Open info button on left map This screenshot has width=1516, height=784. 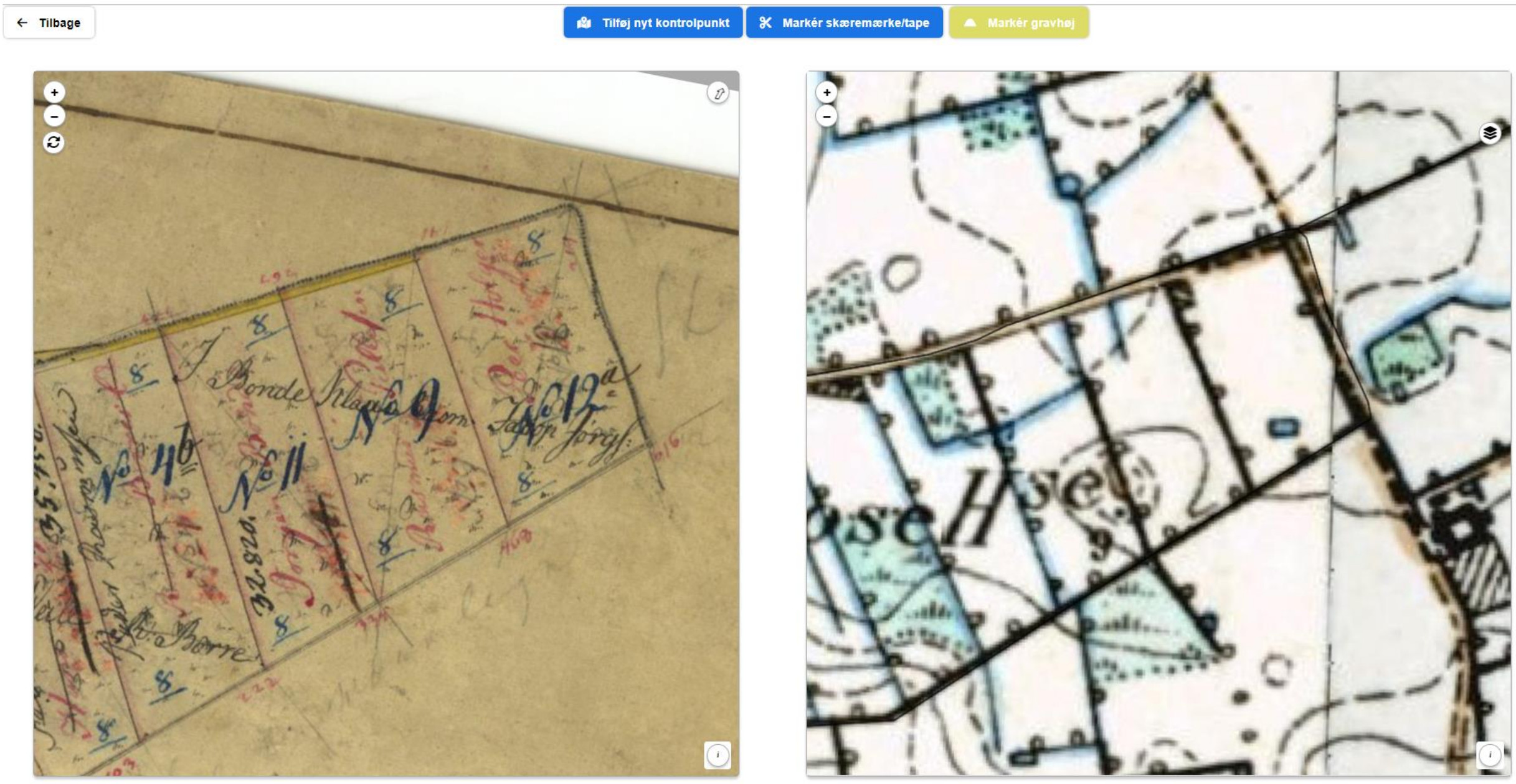pyautogui.click(x=718, y=755)
